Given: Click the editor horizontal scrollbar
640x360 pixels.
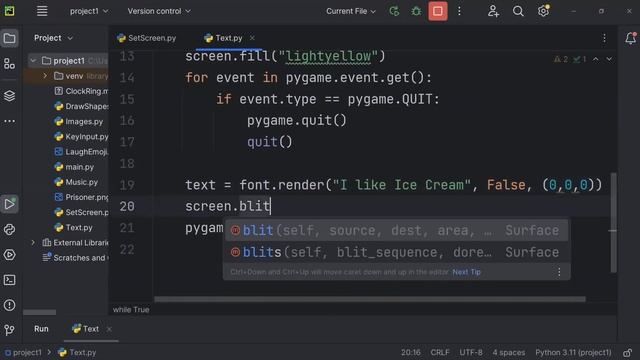Looking at the screenshot, I should pyautogui.click(x=370, y=299).
